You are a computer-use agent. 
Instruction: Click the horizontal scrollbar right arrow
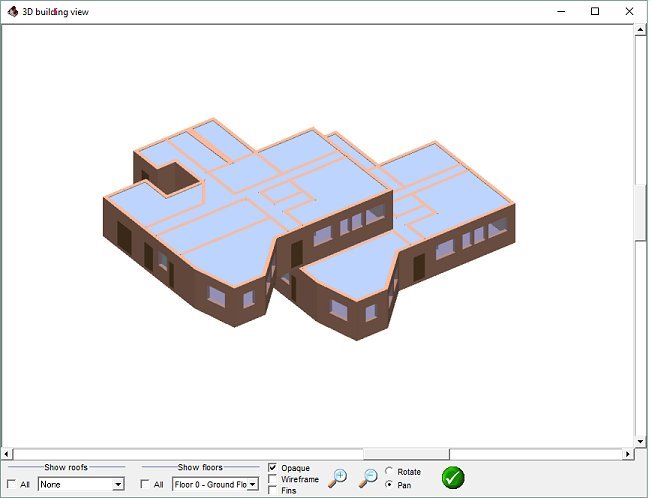[x=628, y=454]
